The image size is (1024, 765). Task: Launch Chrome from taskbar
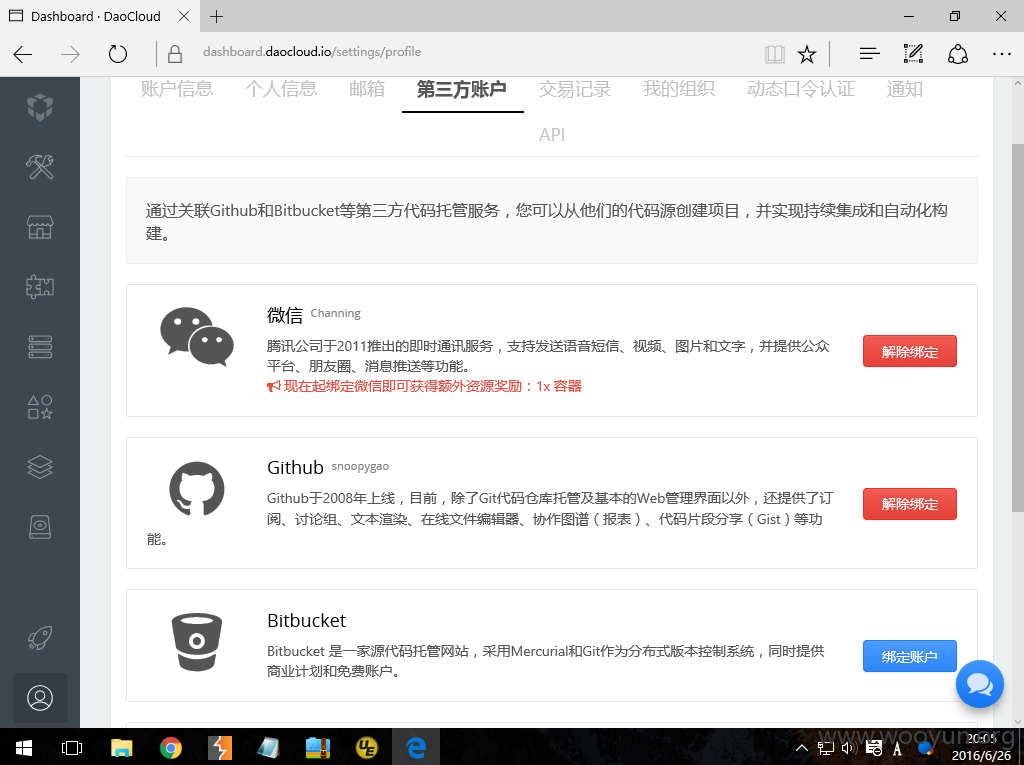coord(170,748)
